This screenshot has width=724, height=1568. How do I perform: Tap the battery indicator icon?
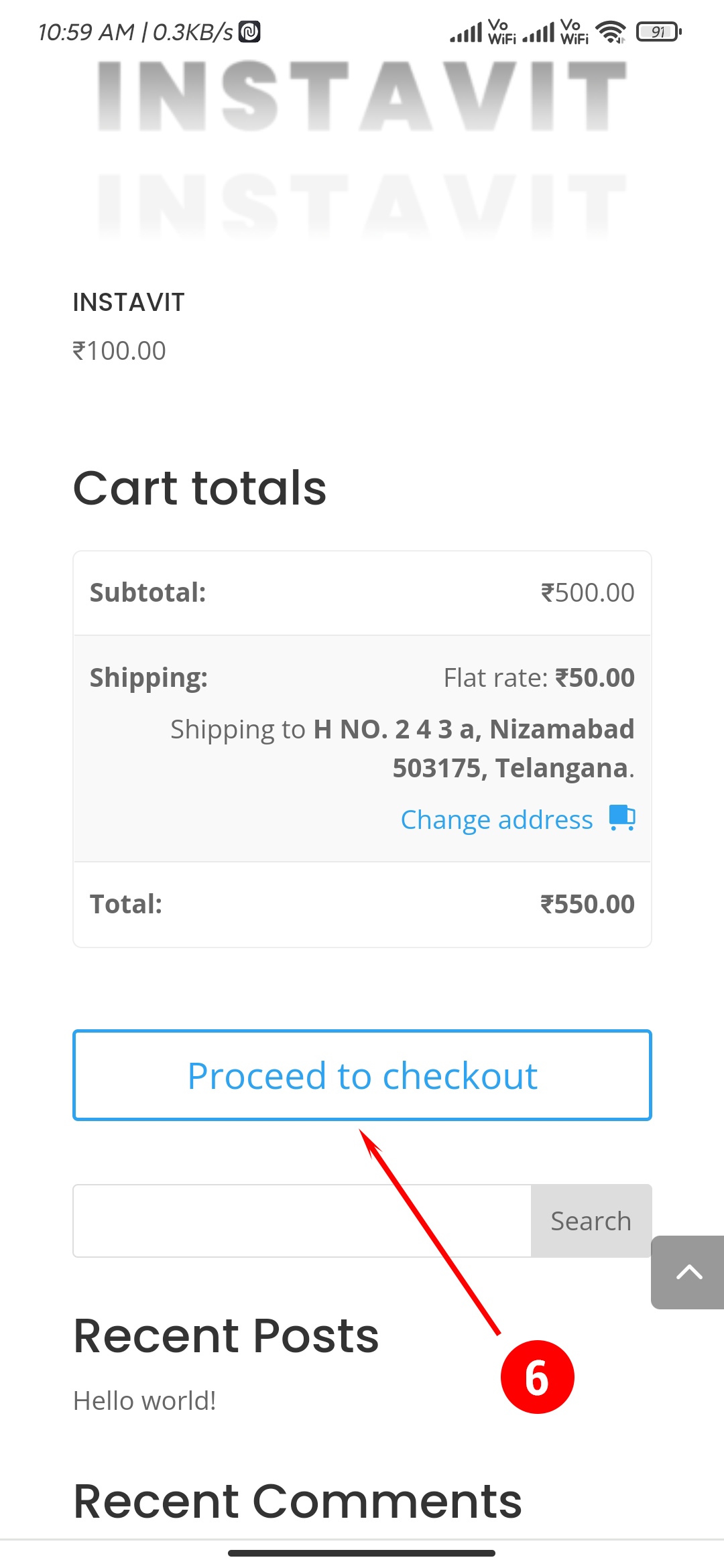(x=658, y=31)
